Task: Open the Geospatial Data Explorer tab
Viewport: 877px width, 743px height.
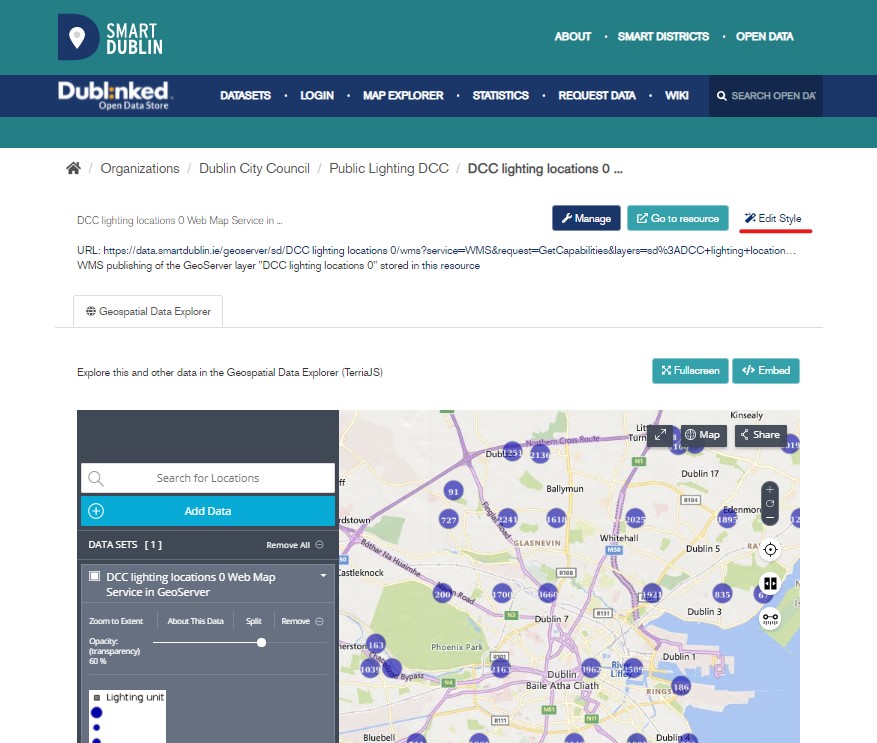Action: 148,312
